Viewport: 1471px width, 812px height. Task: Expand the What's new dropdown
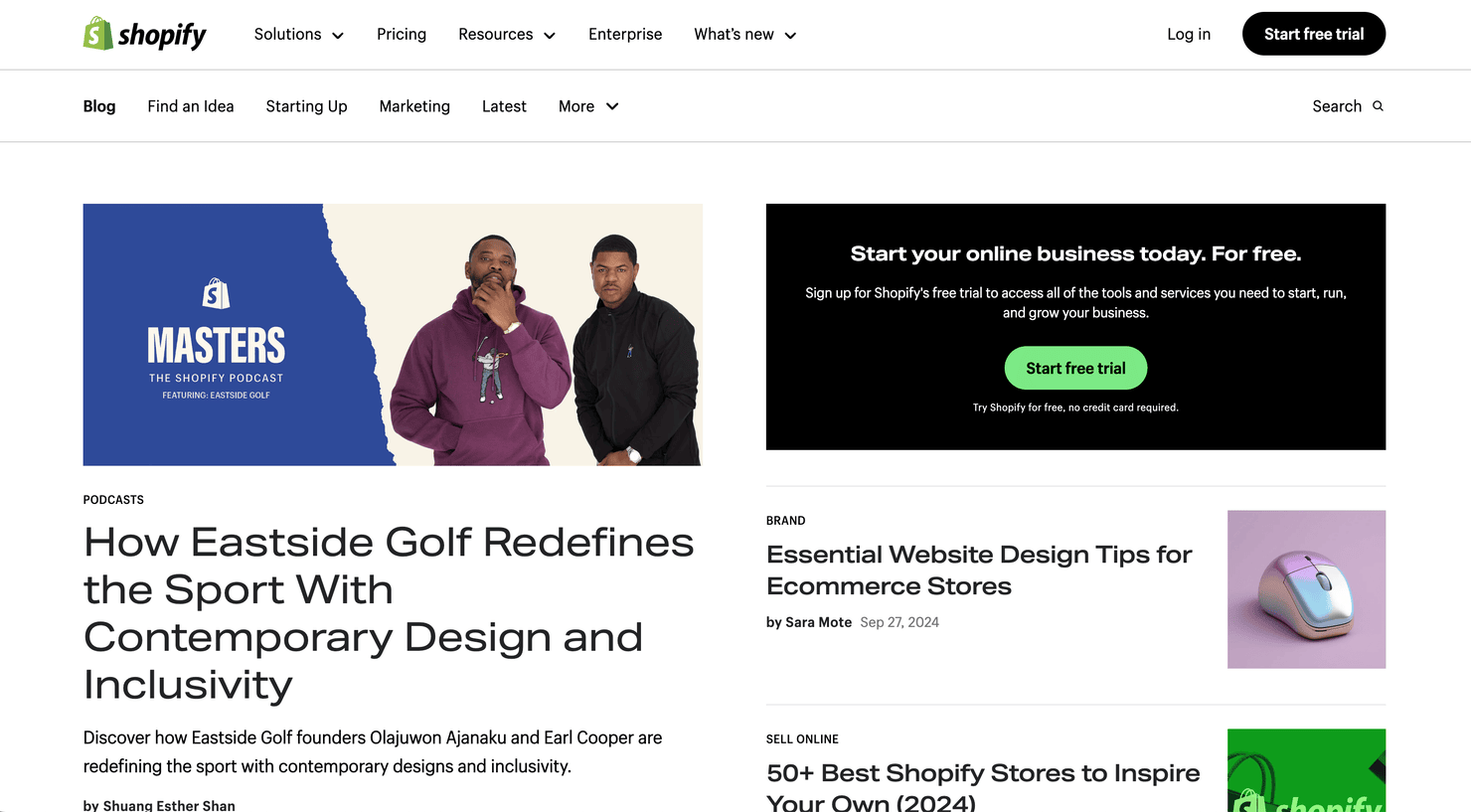click(x=744, y=34)
